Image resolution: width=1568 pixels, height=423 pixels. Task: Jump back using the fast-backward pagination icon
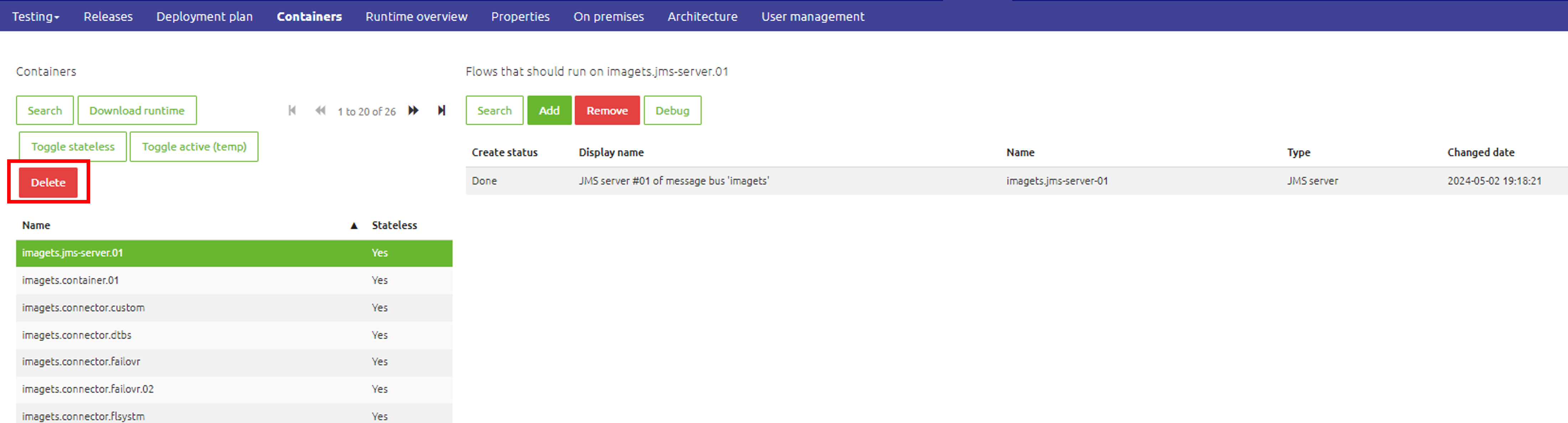pyautogui.click(x=321, y=110)
